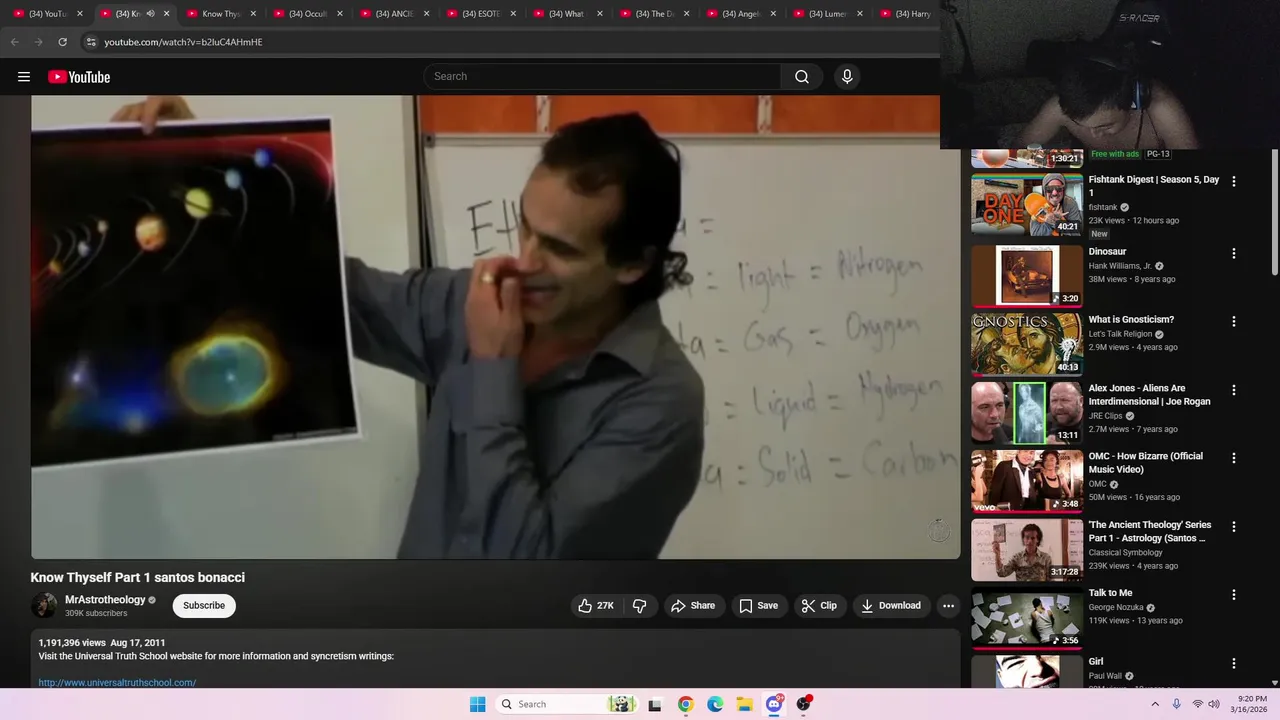Open MrAstrotheology channel avatar
Screen dimensions: 1280x720
[x=44, y=606]
